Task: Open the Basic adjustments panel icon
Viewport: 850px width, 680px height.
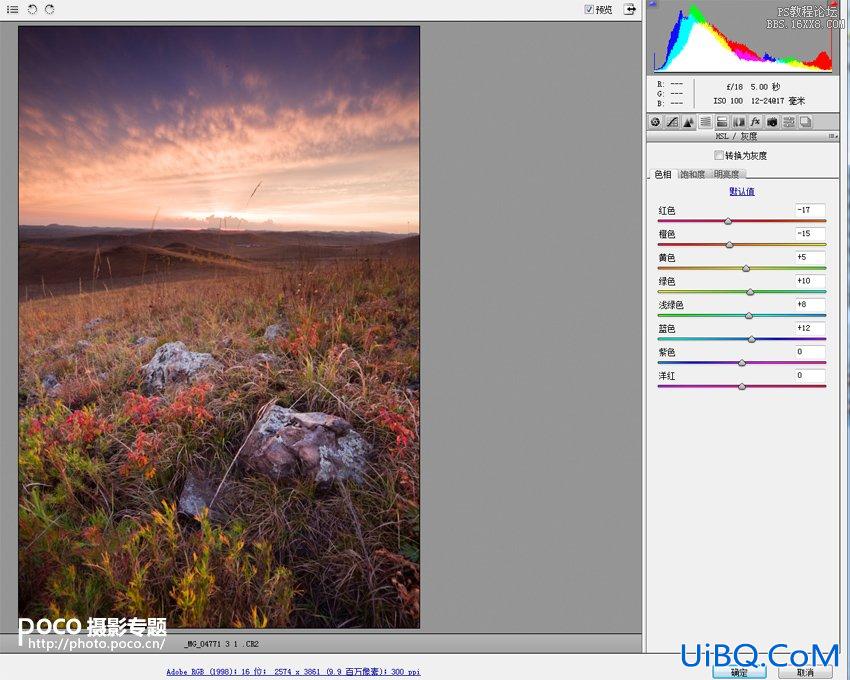Action: [x=655, y=122]
